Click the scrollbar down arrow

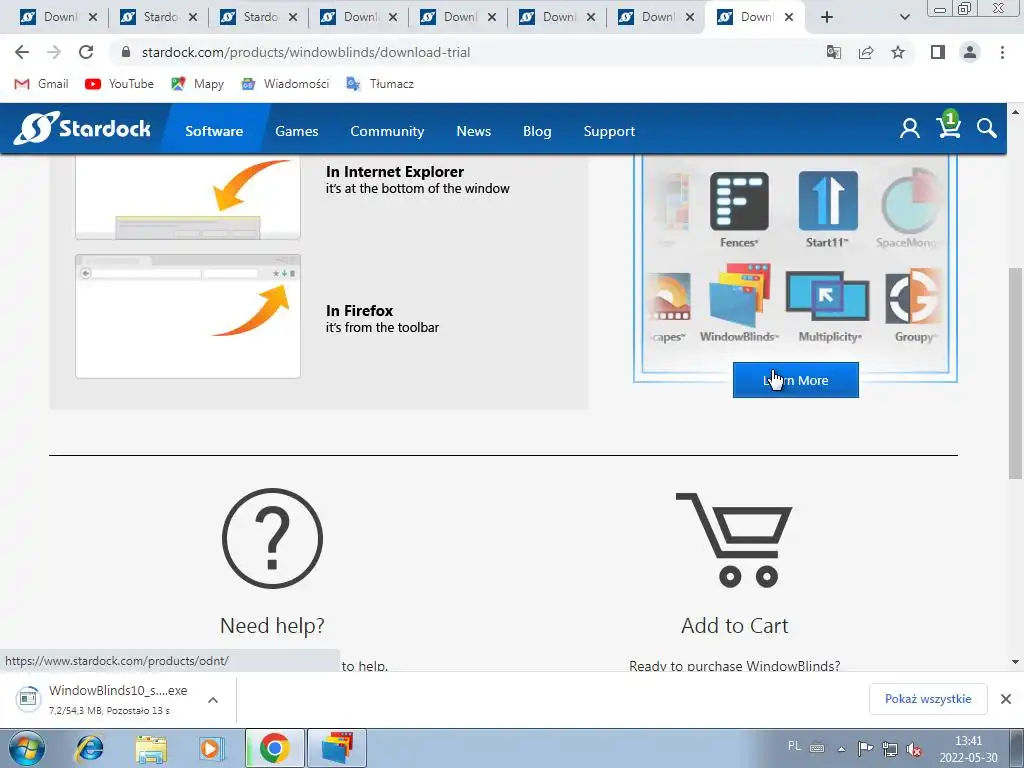tap(1015, 662)
